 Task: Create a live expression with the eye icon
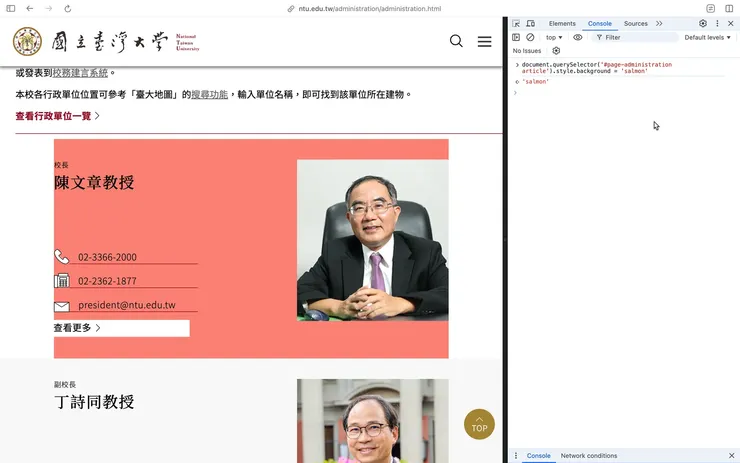point(578,37)
